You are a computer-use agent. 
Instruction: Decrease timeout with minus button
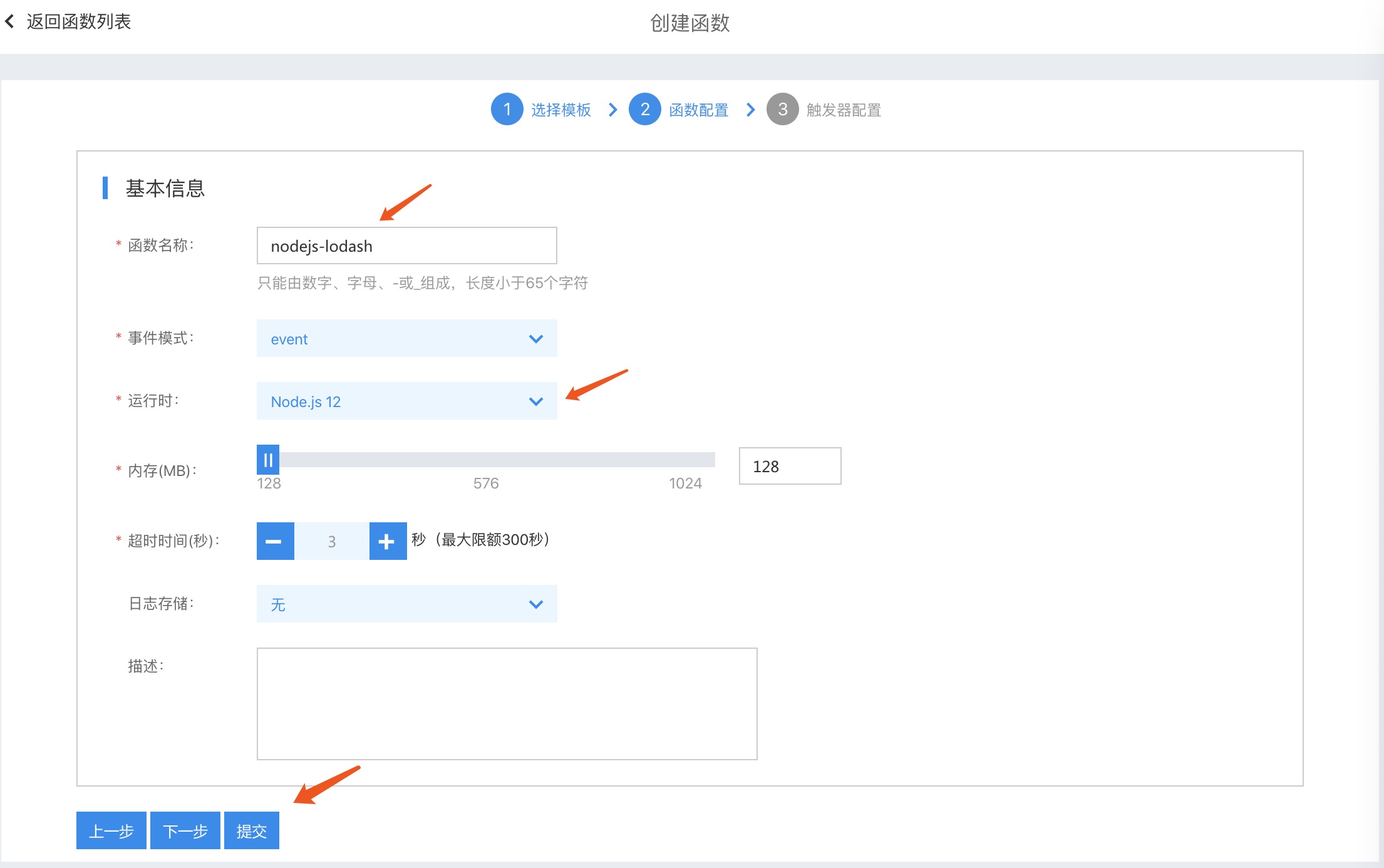coord(275,541)
